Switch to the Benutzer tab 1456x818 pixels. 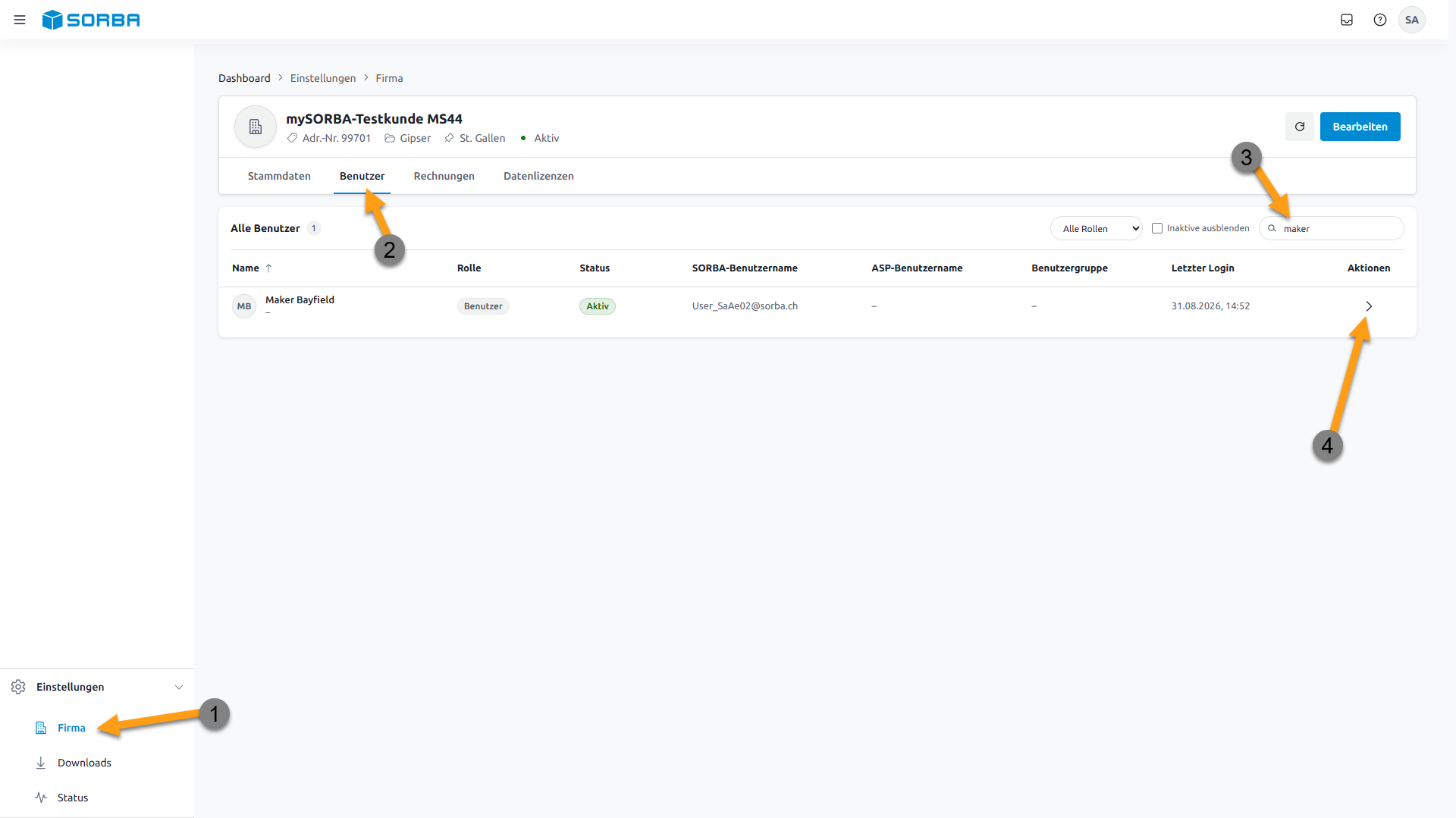tap(362, 176)
